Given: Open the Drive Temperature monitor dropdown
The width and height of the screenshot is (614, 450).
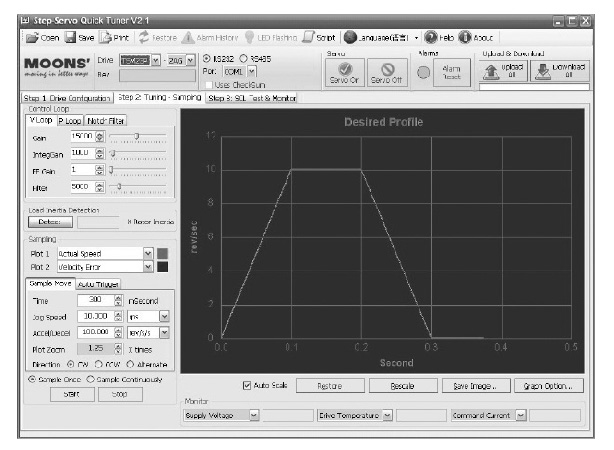Looking at the screenshot, I should [x=387, y=415].
